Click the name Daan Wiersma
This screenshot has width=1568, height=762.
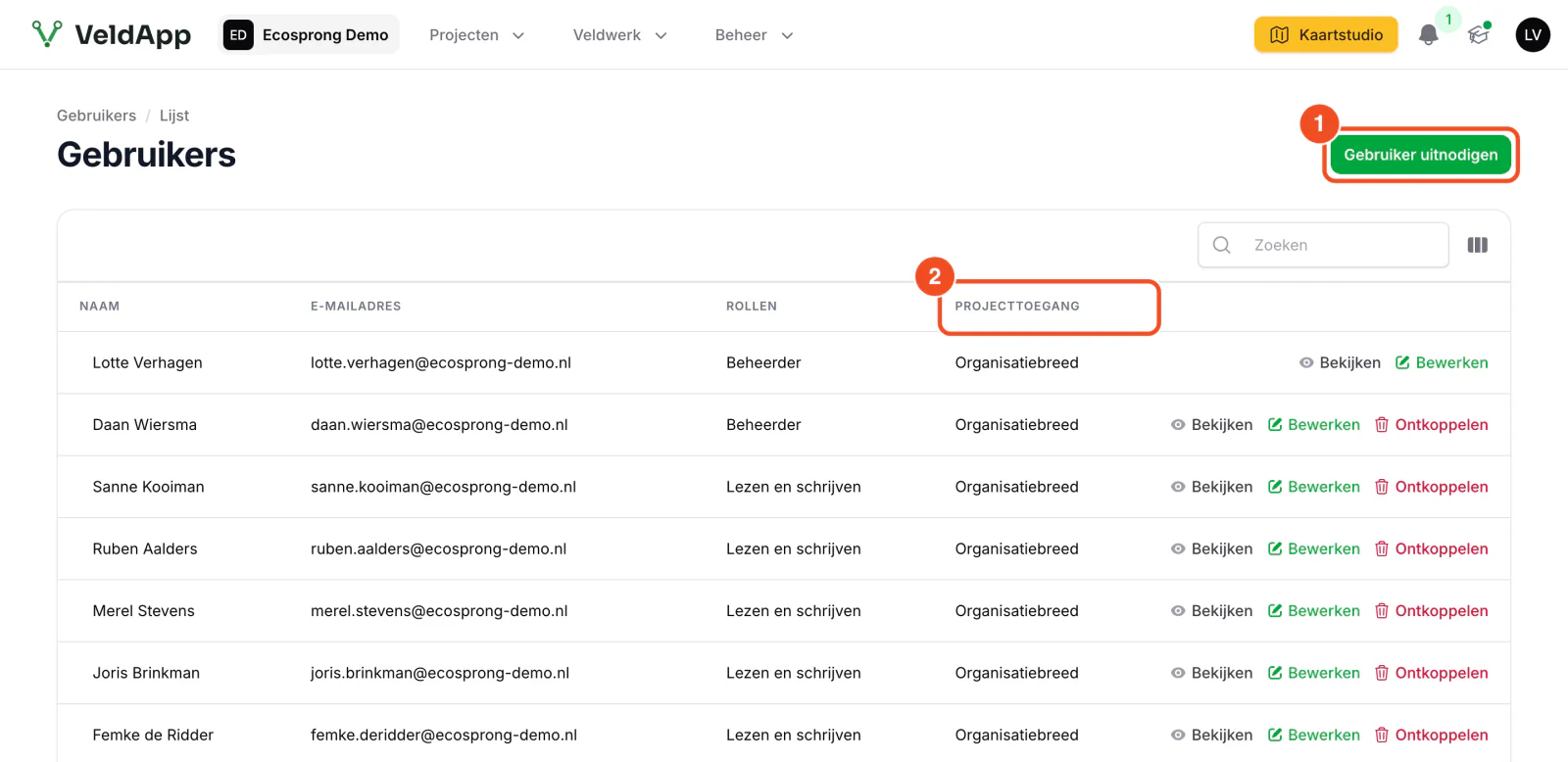[x=144, y=425]
